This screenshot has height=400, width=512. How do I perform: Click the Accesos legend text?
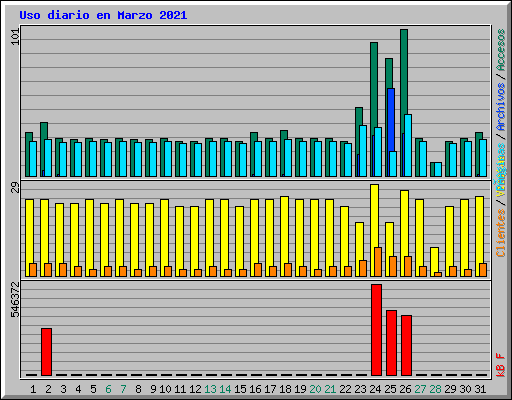pyautogui.click(x=501, y=50)
